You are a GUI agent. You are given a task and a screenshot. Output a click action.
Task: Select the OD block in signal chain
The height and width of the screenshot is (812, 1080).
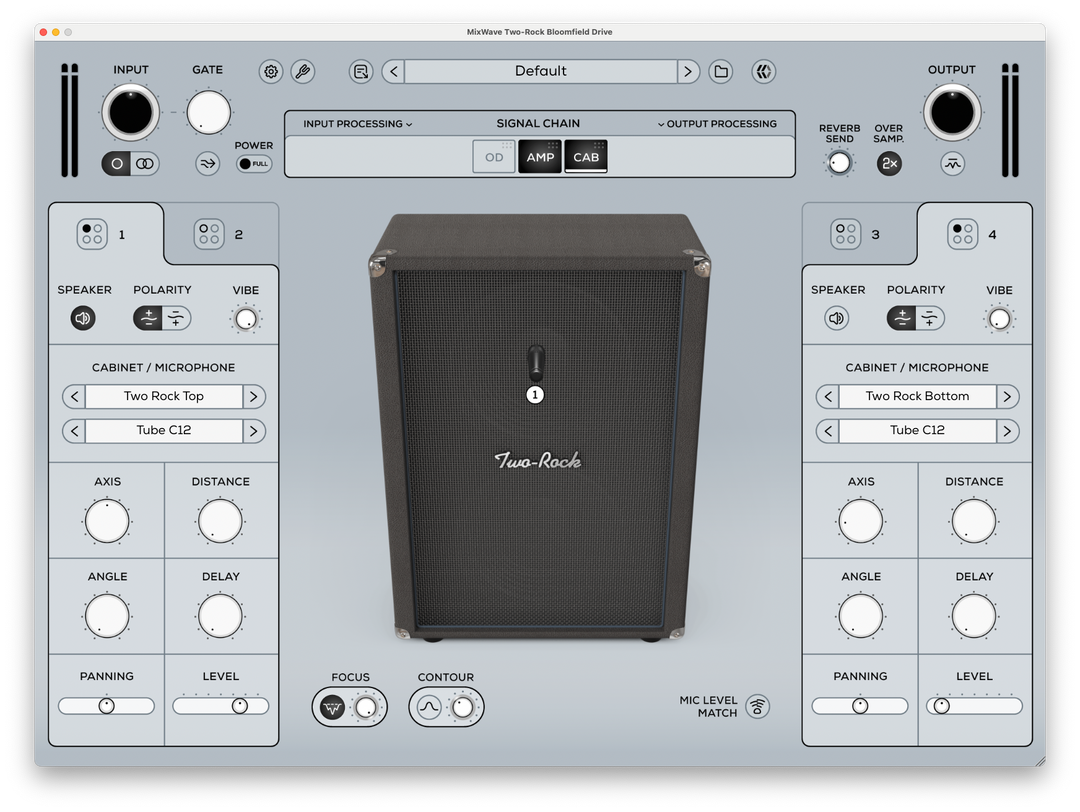point(494,157)
